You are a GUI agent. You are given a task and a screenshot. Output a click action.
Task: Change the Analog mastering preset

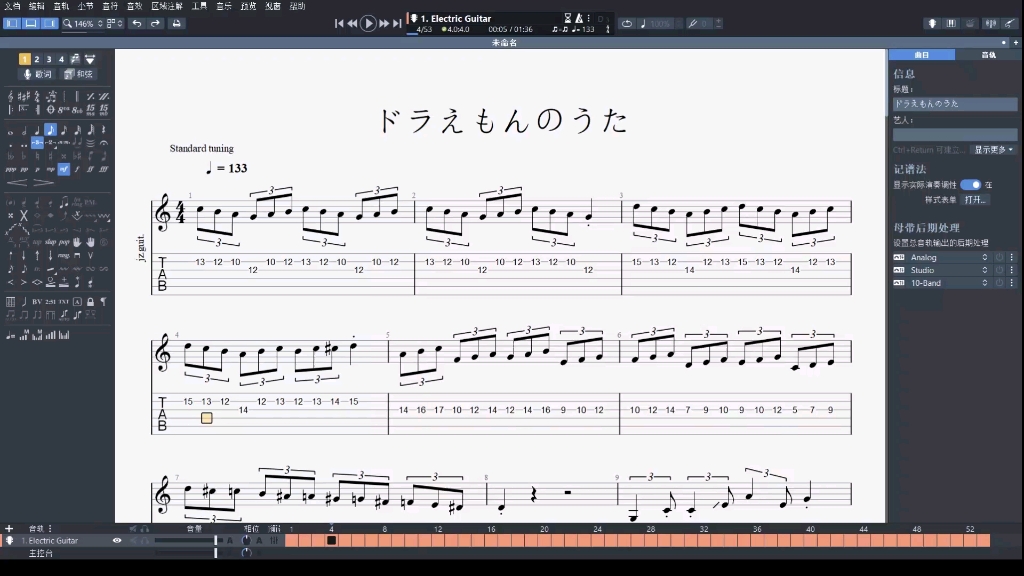(x=948, y=257)
